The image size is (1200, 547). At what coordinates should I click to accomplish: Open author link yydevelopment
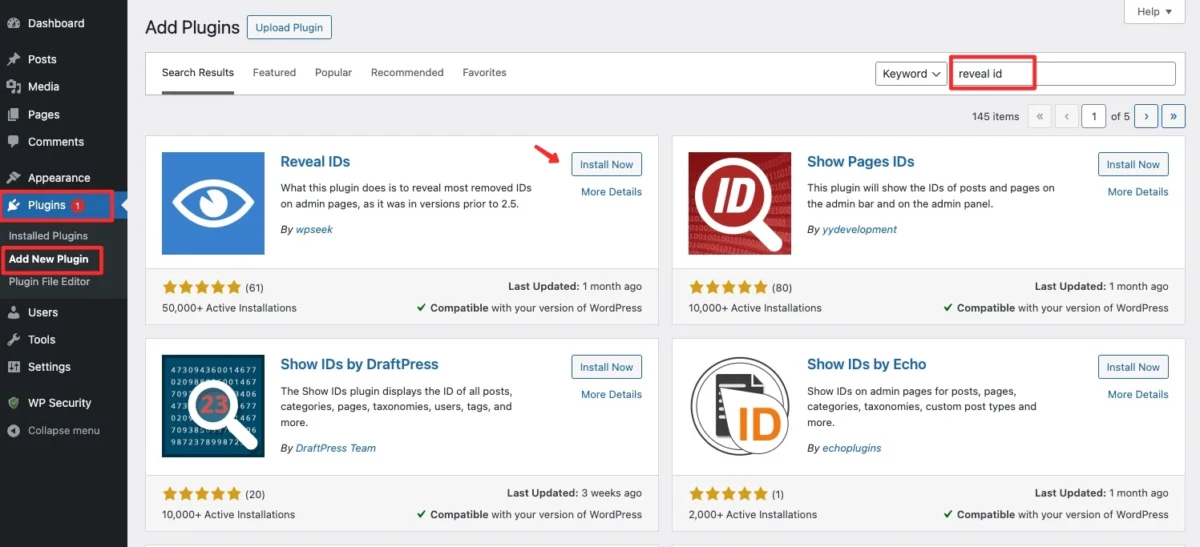click(x=859, y=229)
